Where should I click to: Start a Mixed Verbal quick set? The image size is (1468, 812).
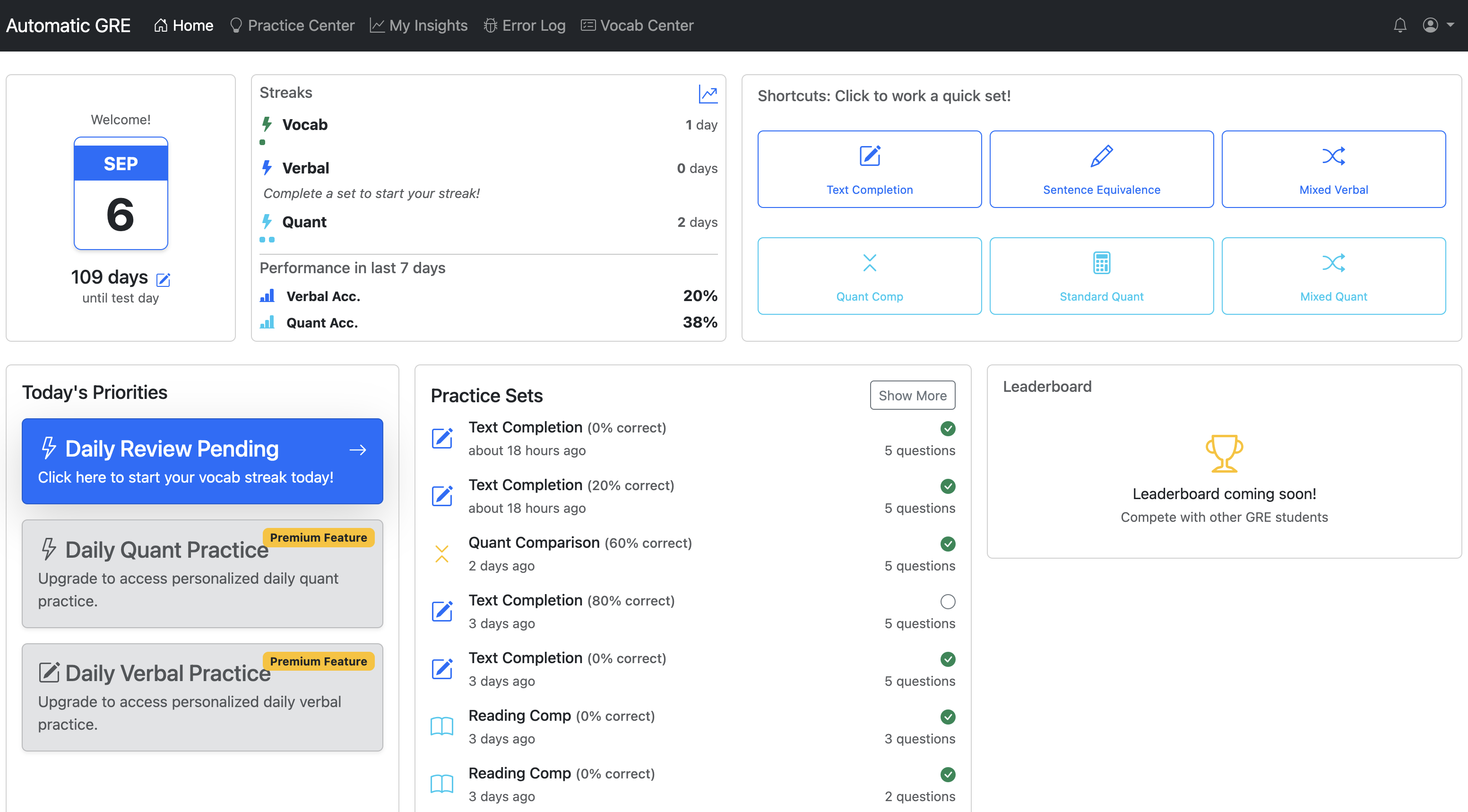1333,169
